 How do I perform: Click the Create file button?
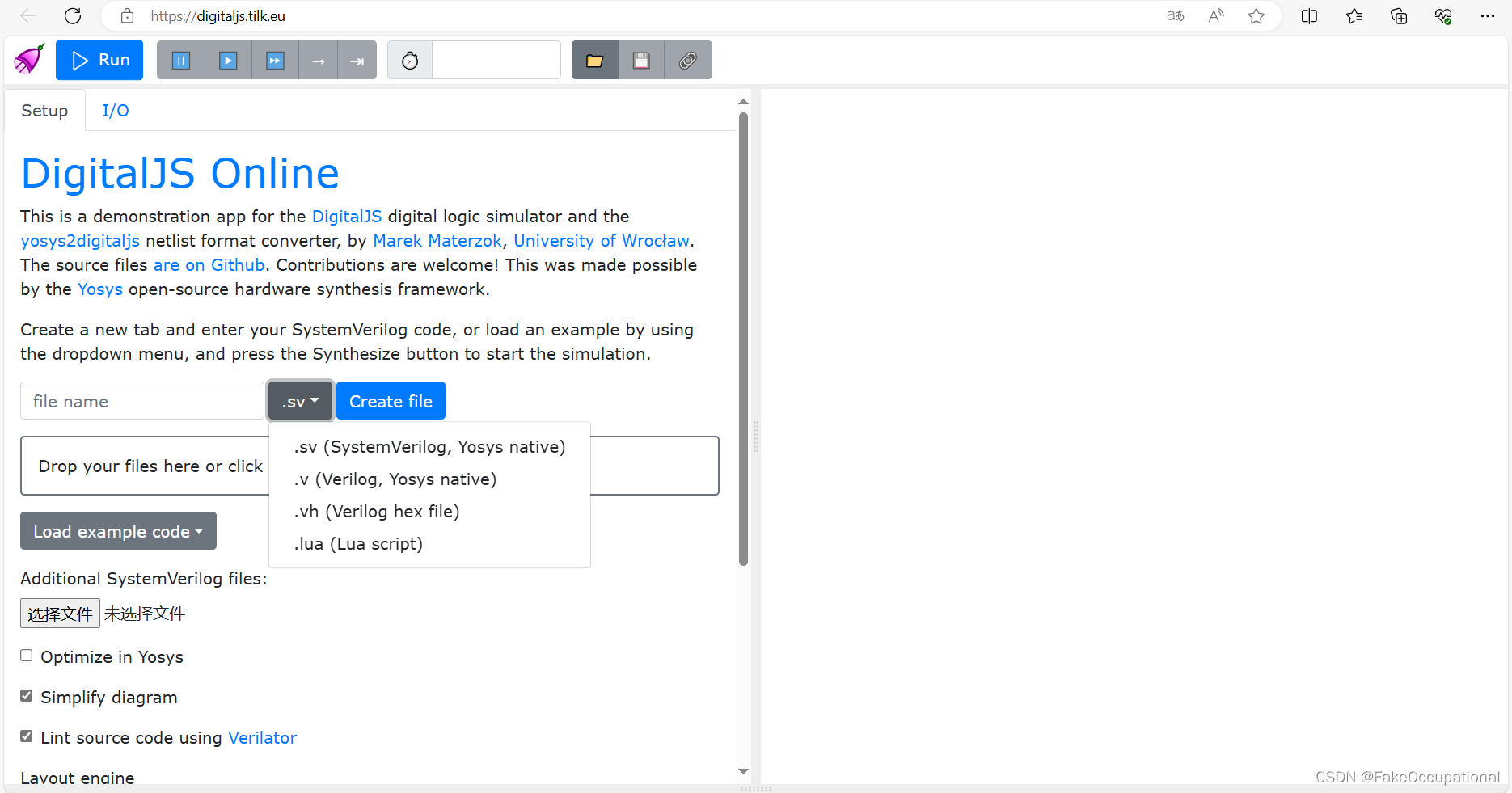[391, 401]
